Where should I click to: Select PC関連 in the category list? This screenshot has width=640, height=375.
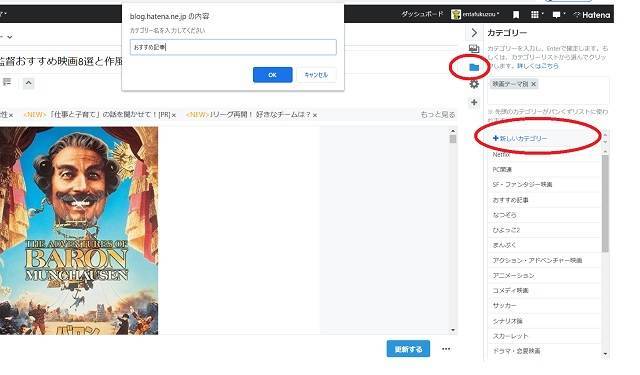545,169
